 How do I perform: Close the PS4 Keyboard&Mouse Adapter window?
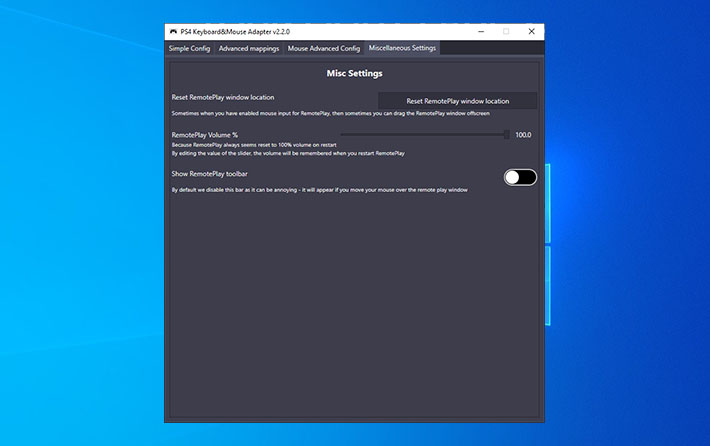[532, 32]
